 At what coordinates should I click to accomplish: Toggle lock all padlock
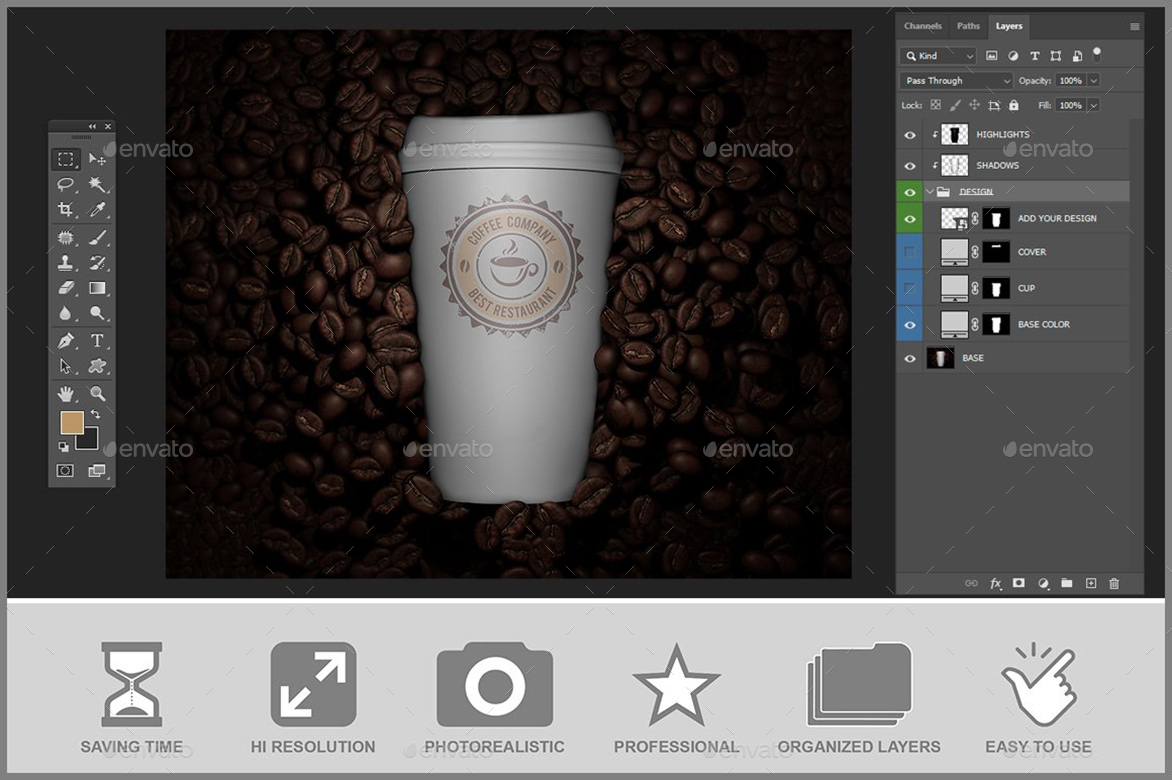tap(1014, 105)
